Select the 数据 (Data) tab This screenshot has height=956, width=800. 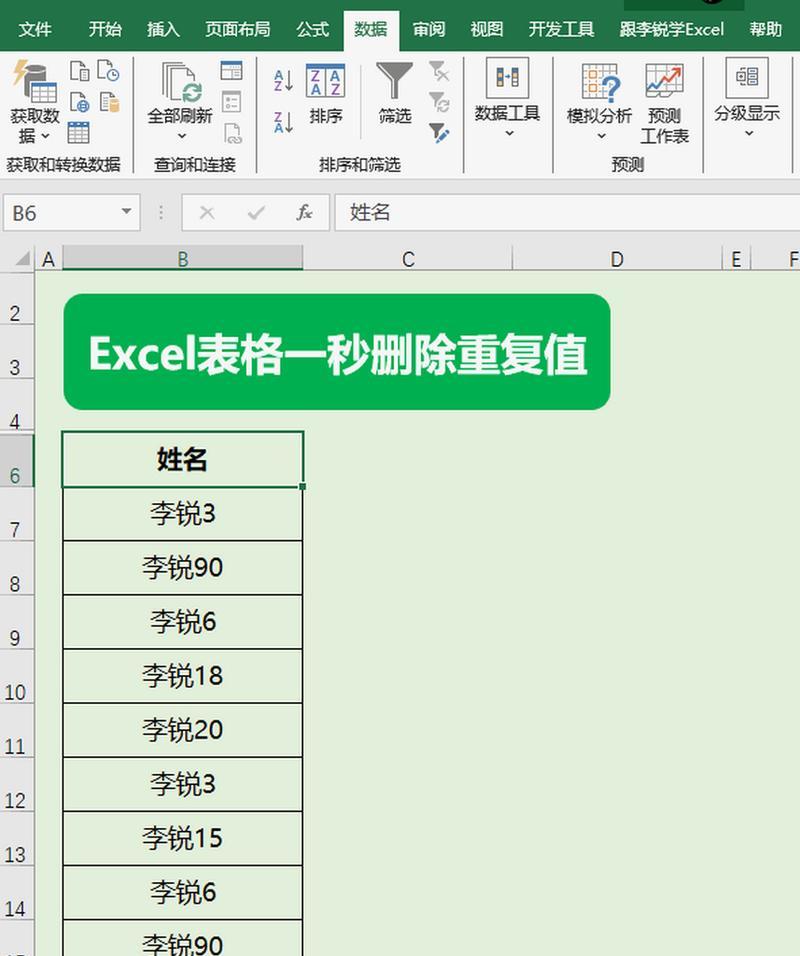(x=371, y=29)
